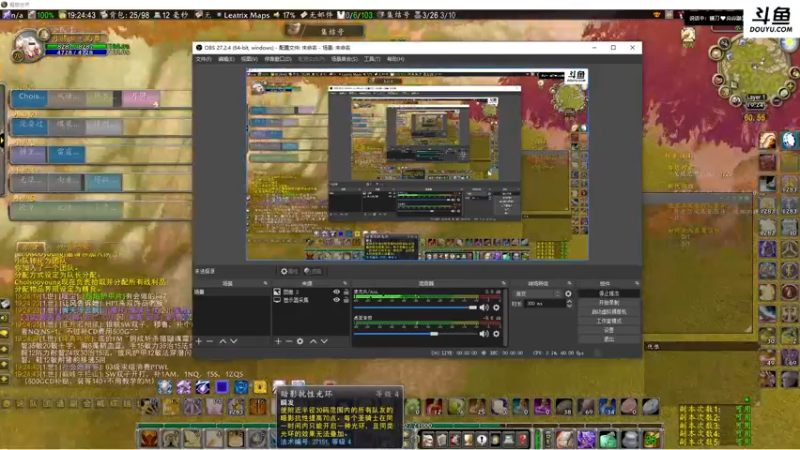Click the 滤镜 filters button above sources
800x450 pixels.
point(313,271)
